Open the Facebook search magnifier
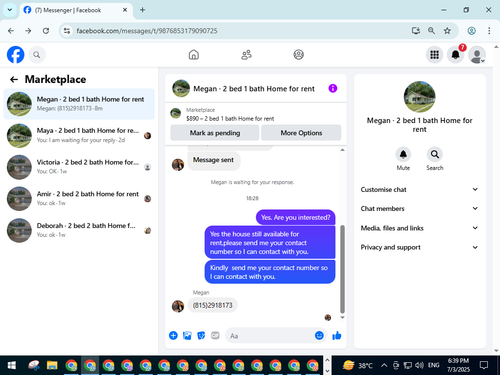500x375 pixels. [37, 55]
